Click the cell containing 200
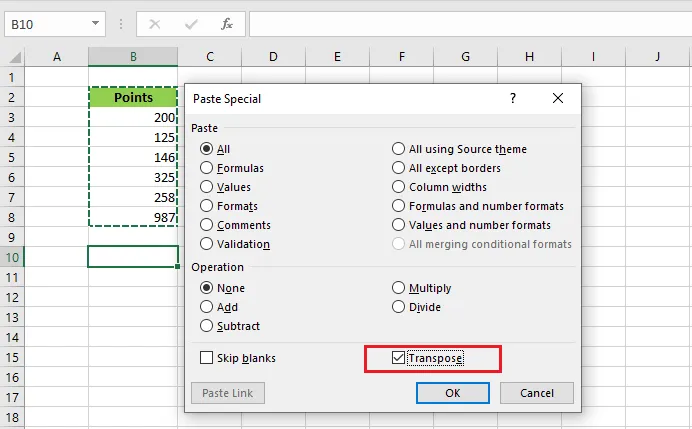This screenshot has width=692, height=429. tap(133, 117)
